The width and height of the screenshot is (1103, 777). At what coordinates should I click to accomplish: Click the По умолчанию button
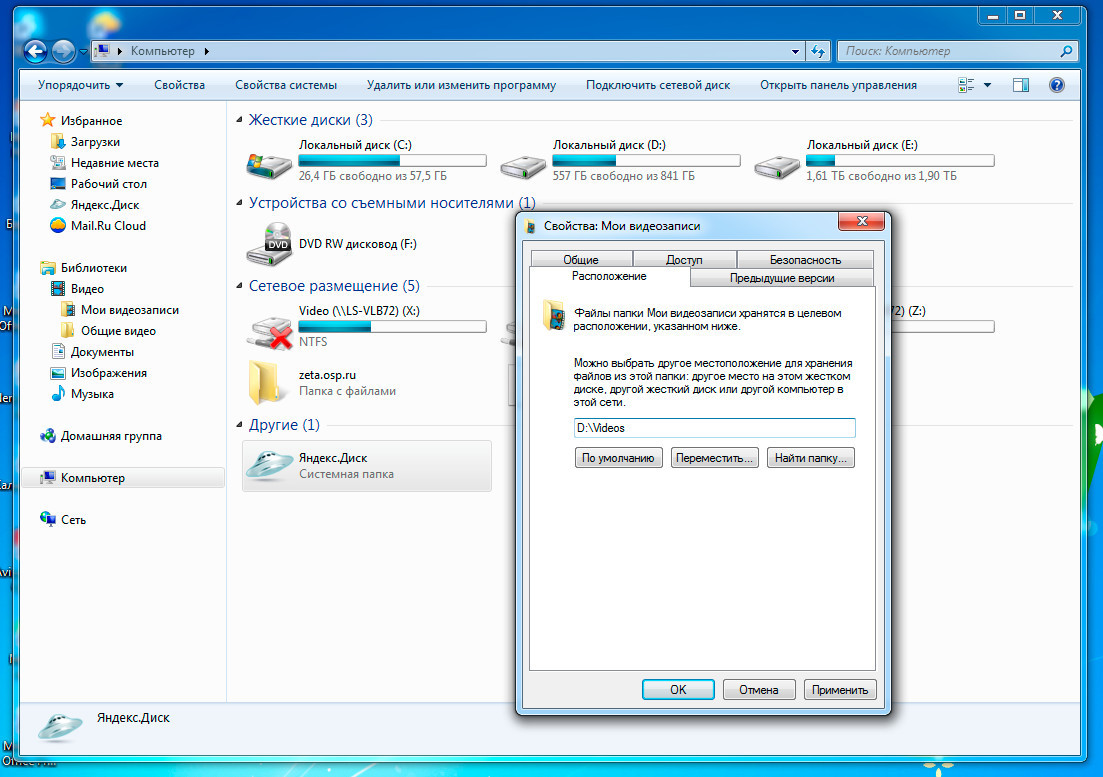click(x=618, y=458)
